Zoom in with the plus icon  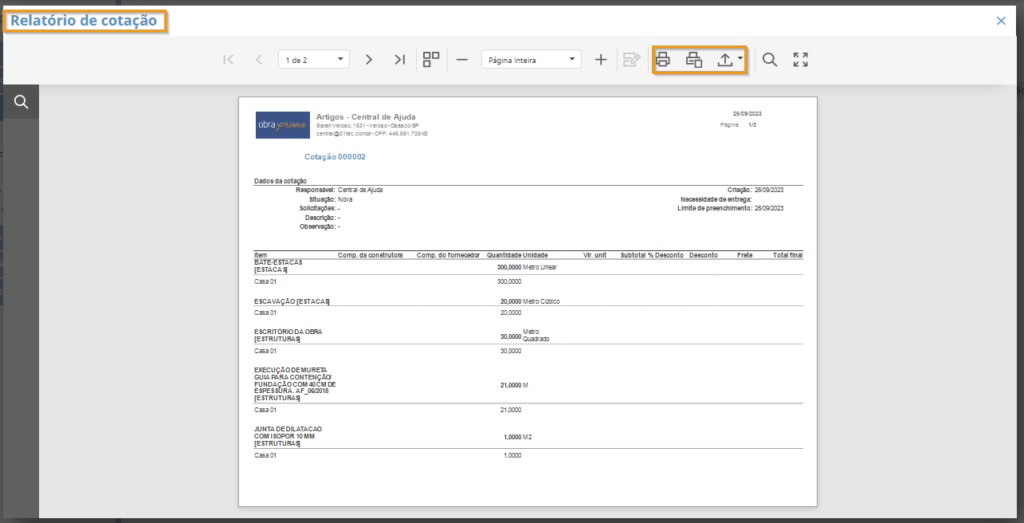601,59
